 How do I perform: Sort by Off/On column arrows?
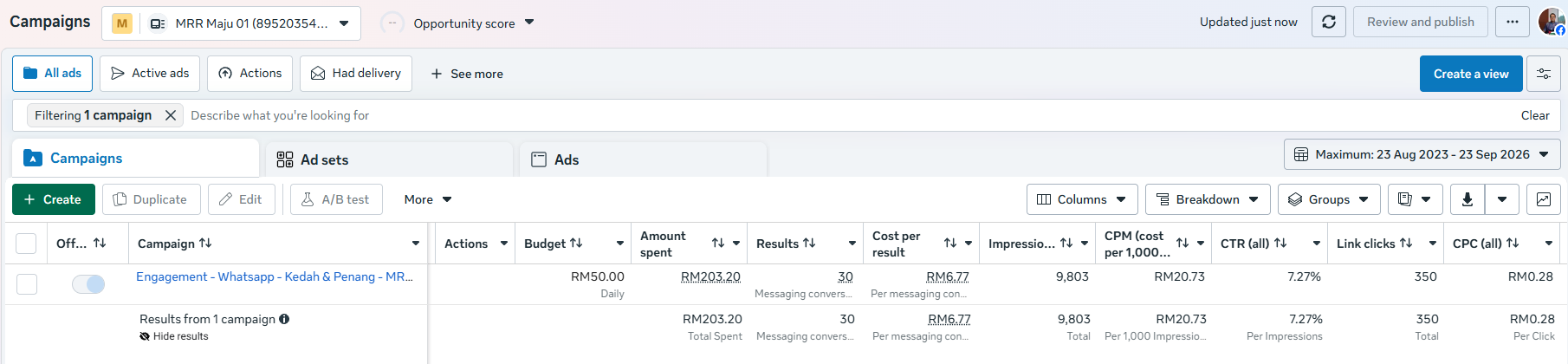pos(100,244)
